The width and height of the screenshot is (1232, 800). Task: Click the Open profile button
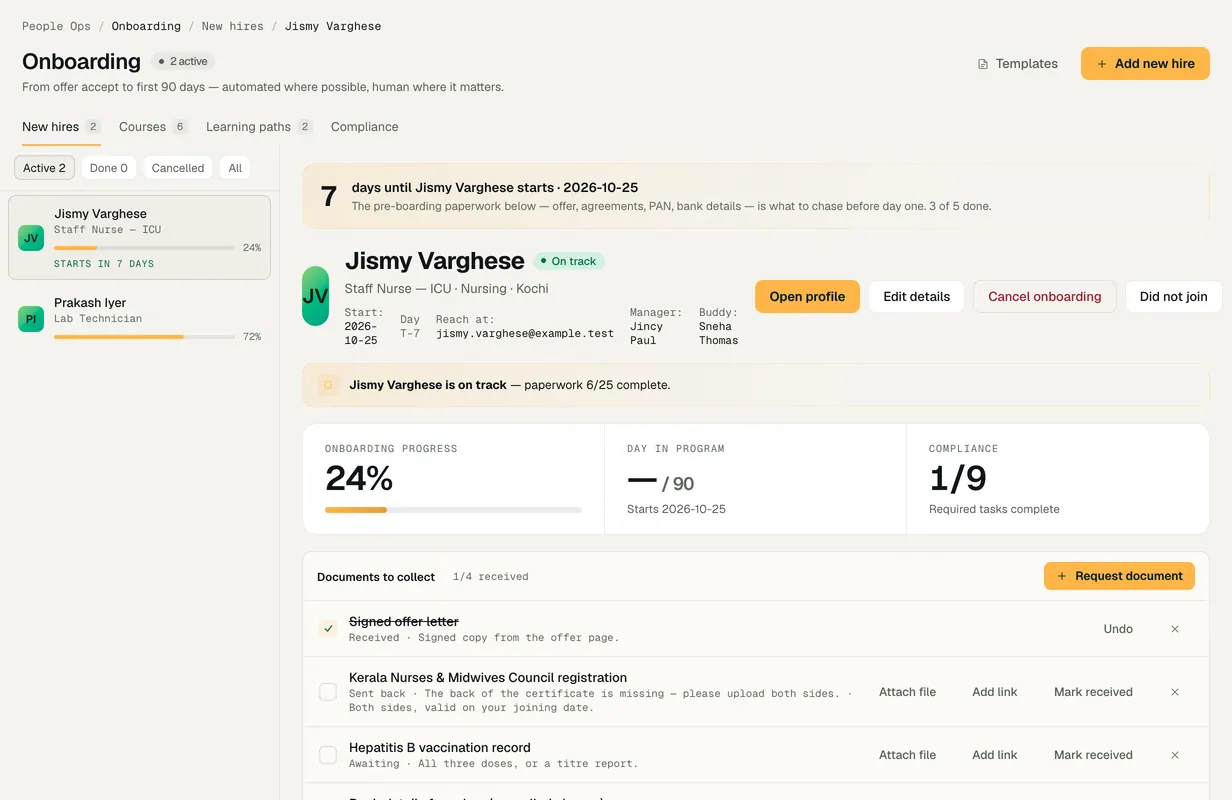(807, 297)
